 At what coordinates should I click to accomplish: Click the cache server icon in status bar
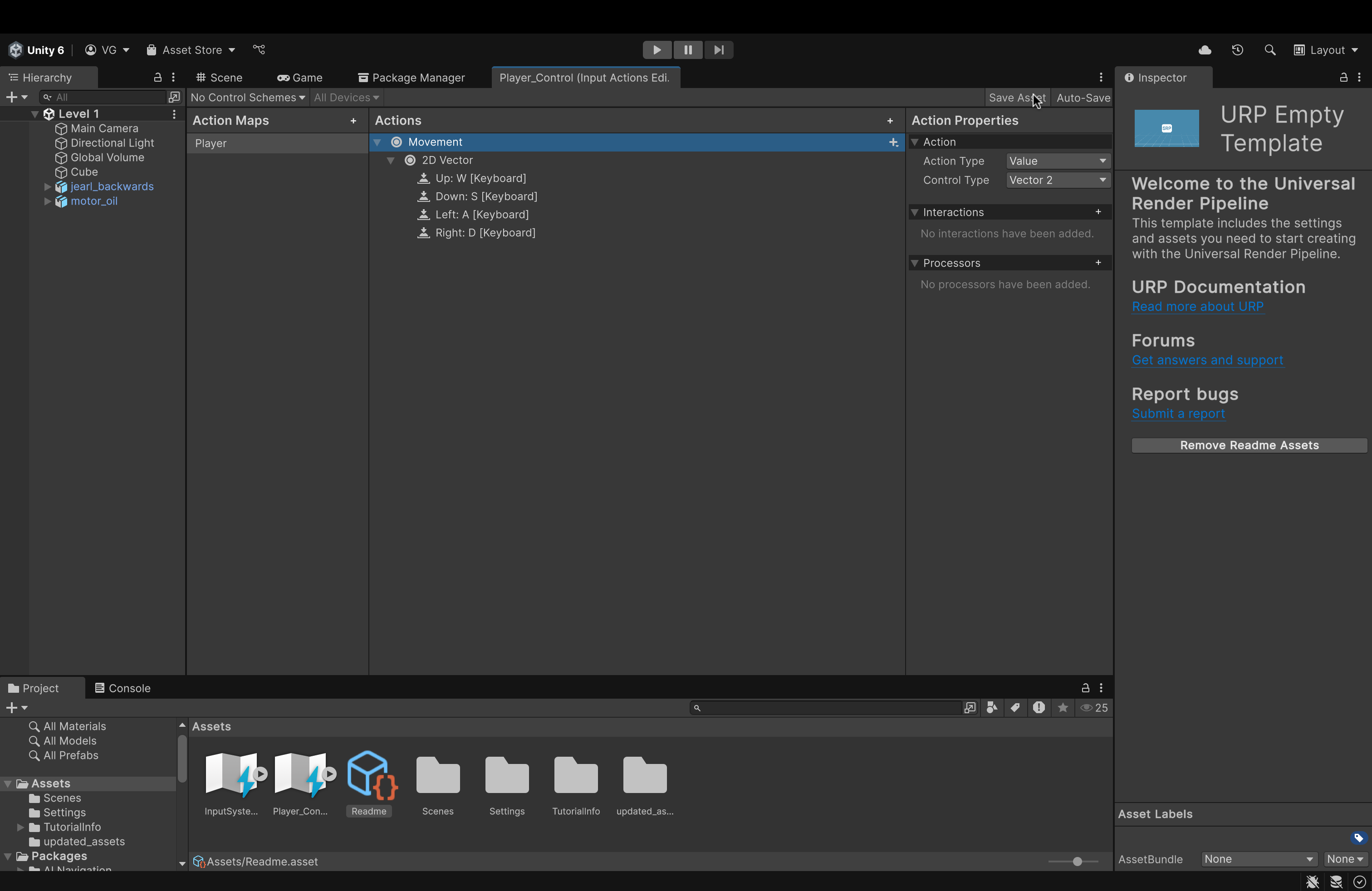[1336, 882]
